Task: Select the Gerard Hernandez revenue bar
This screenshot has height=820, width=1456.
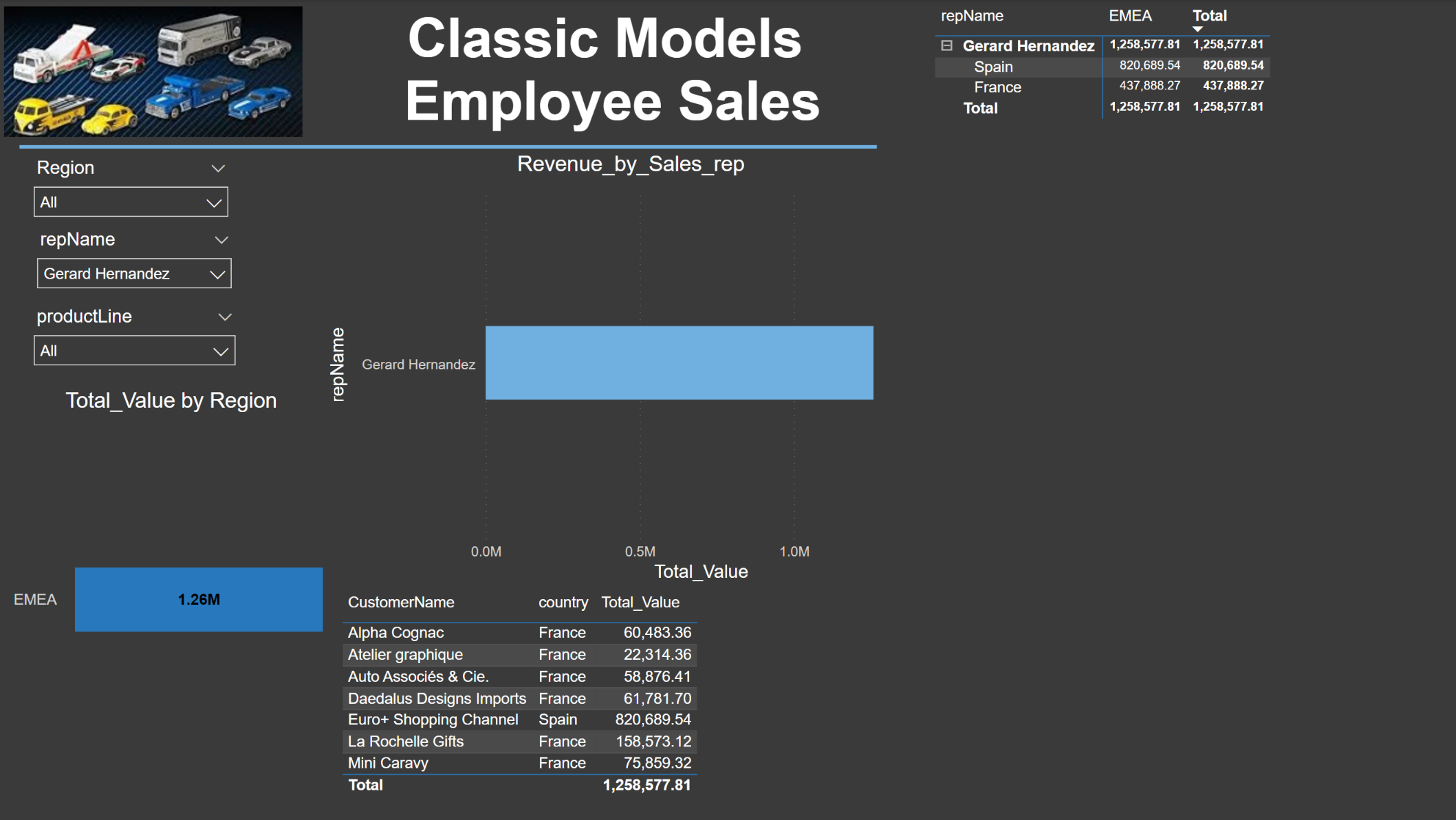Action: (680, 363)
